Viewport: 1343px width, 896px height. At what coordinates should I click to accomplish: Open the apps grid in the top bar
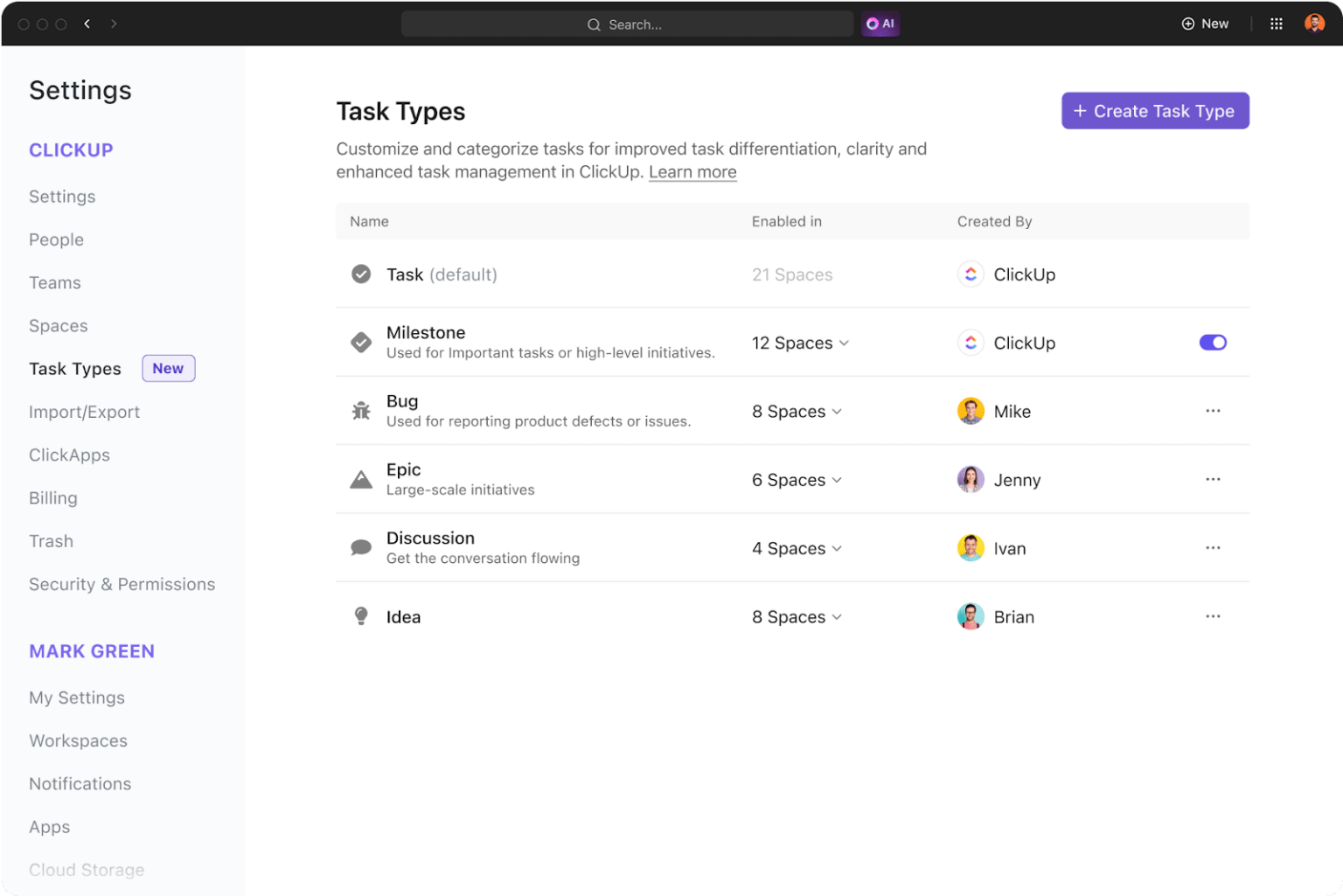pyautogui.click(x=1276, y=23)
